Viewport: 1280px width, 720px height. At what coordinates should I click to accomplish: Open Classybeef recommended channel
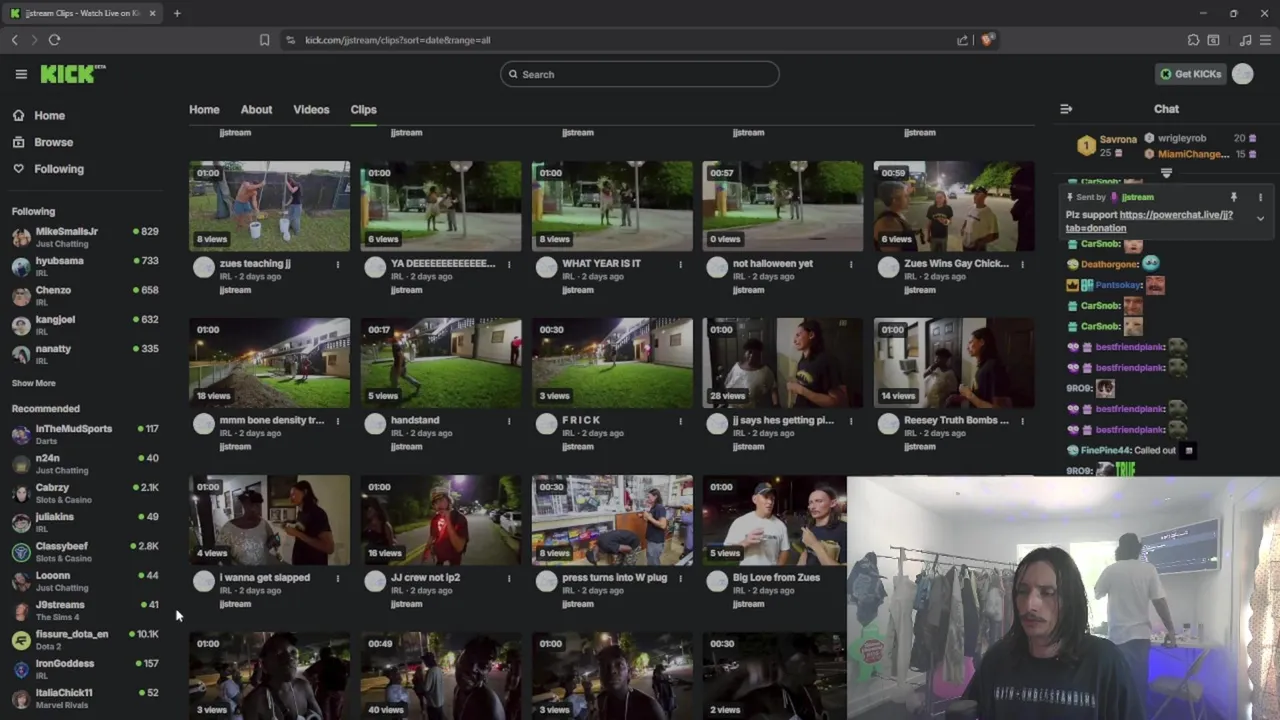click(85, 552)
